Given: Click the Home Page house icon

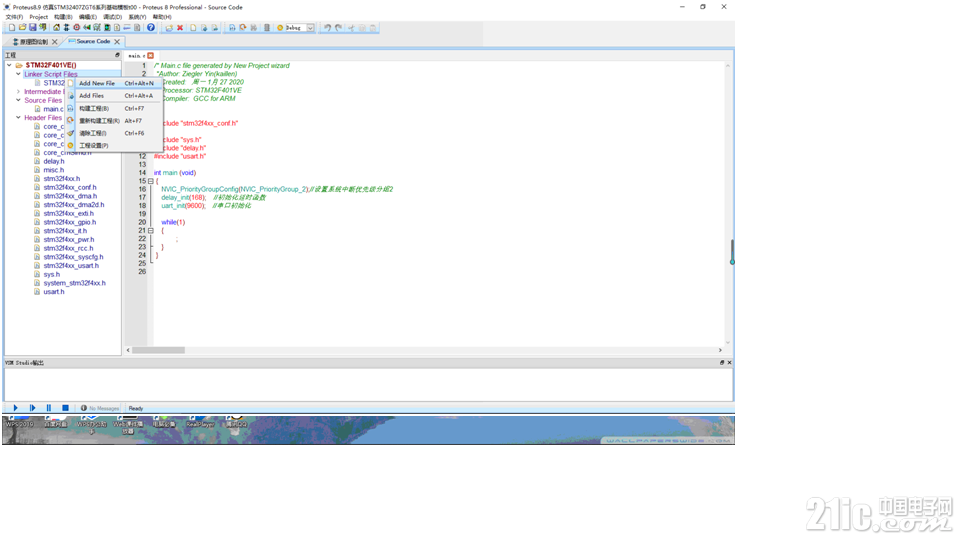Looking at the screenshot, I should pos(56,28).
